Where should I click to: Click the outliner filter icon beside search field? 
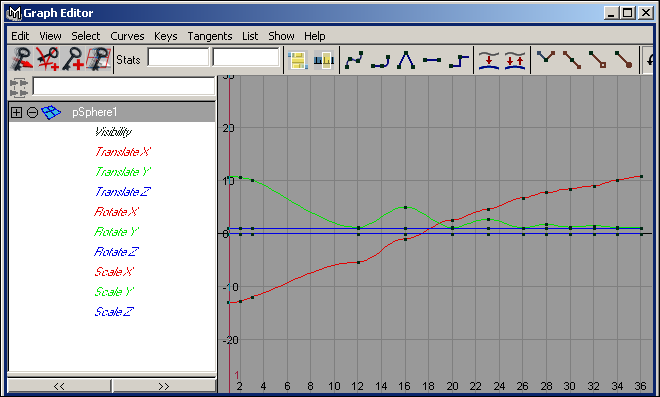coord(19,87)
